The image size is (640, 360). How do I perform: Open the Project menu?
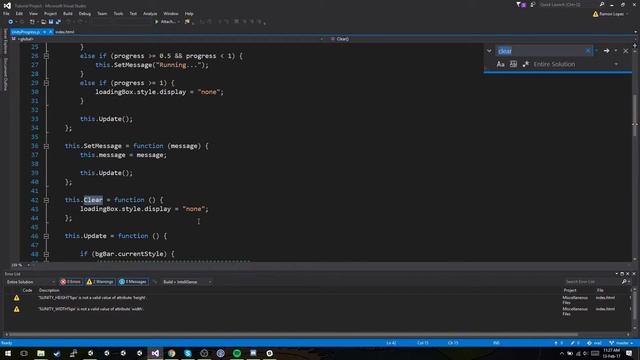click(50, 13)
